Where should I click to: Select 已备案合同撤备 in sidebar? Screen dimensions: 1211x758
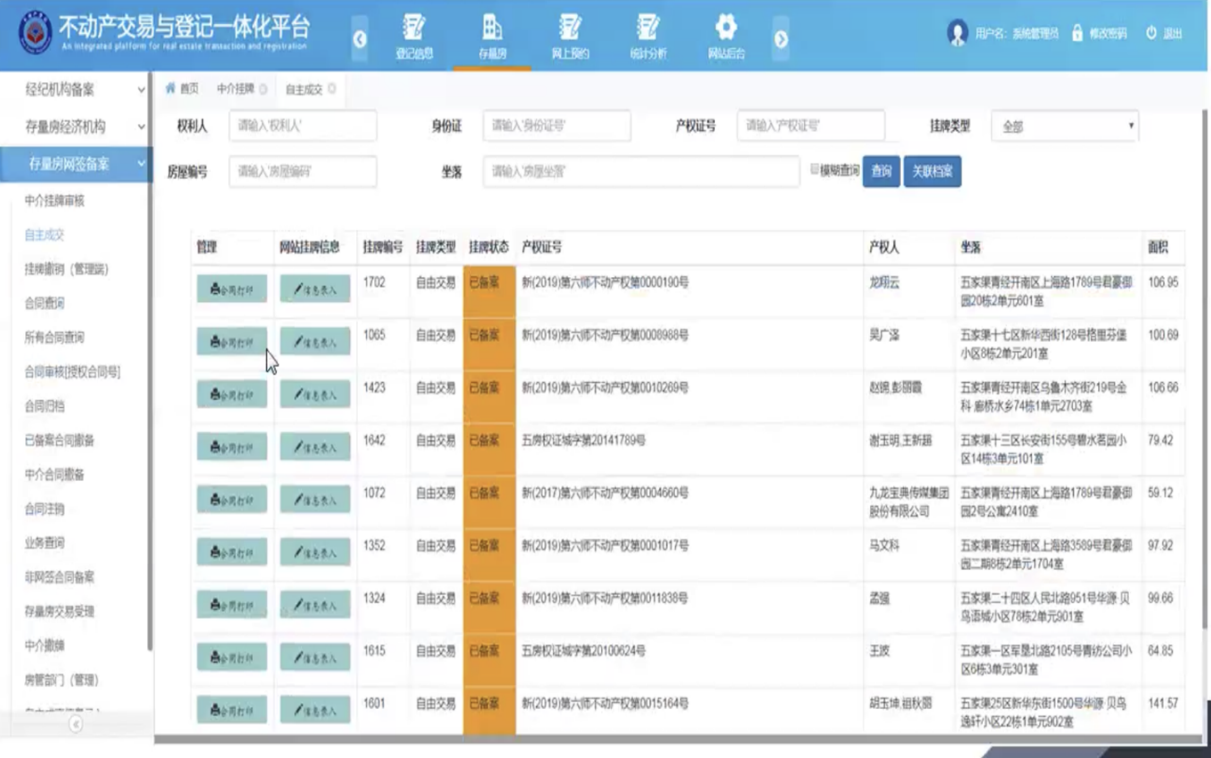point(59,440)
